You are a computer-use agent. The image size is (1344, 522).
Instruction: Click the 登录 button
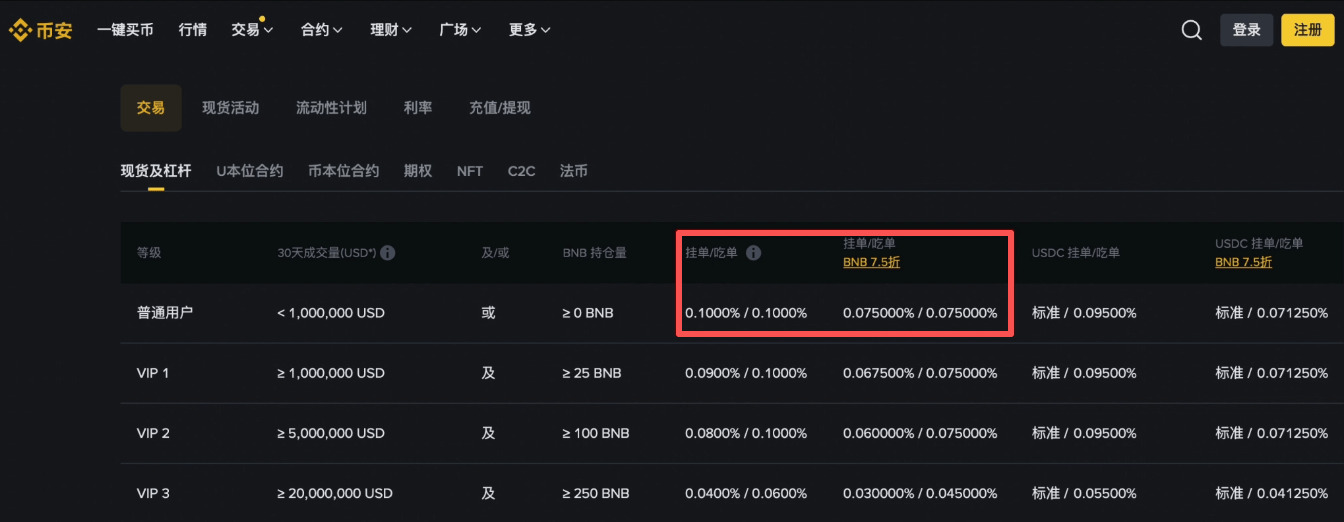click(1246, 30)
